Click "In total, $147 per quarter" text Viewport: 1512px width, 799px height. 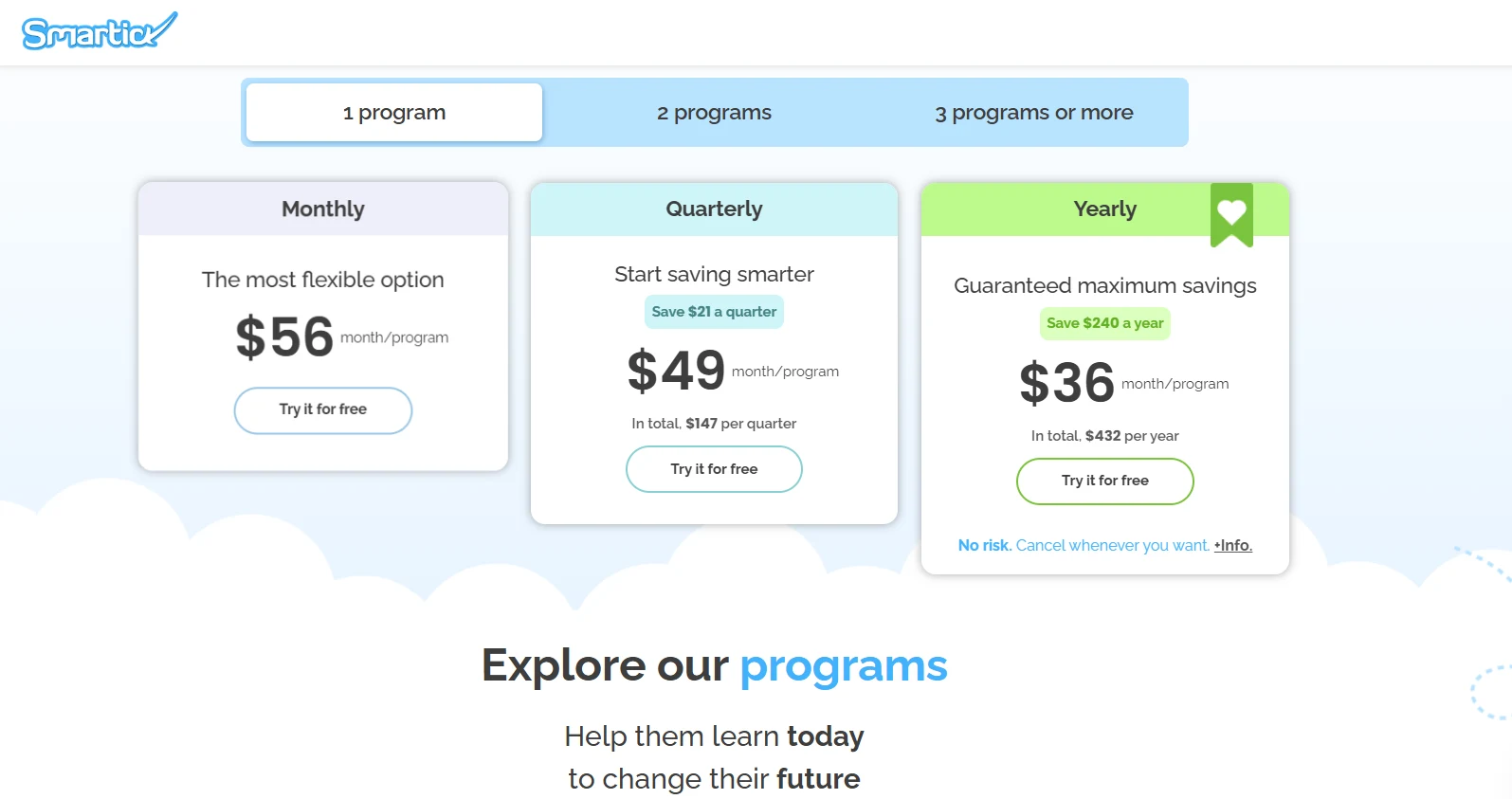(714, 424)
